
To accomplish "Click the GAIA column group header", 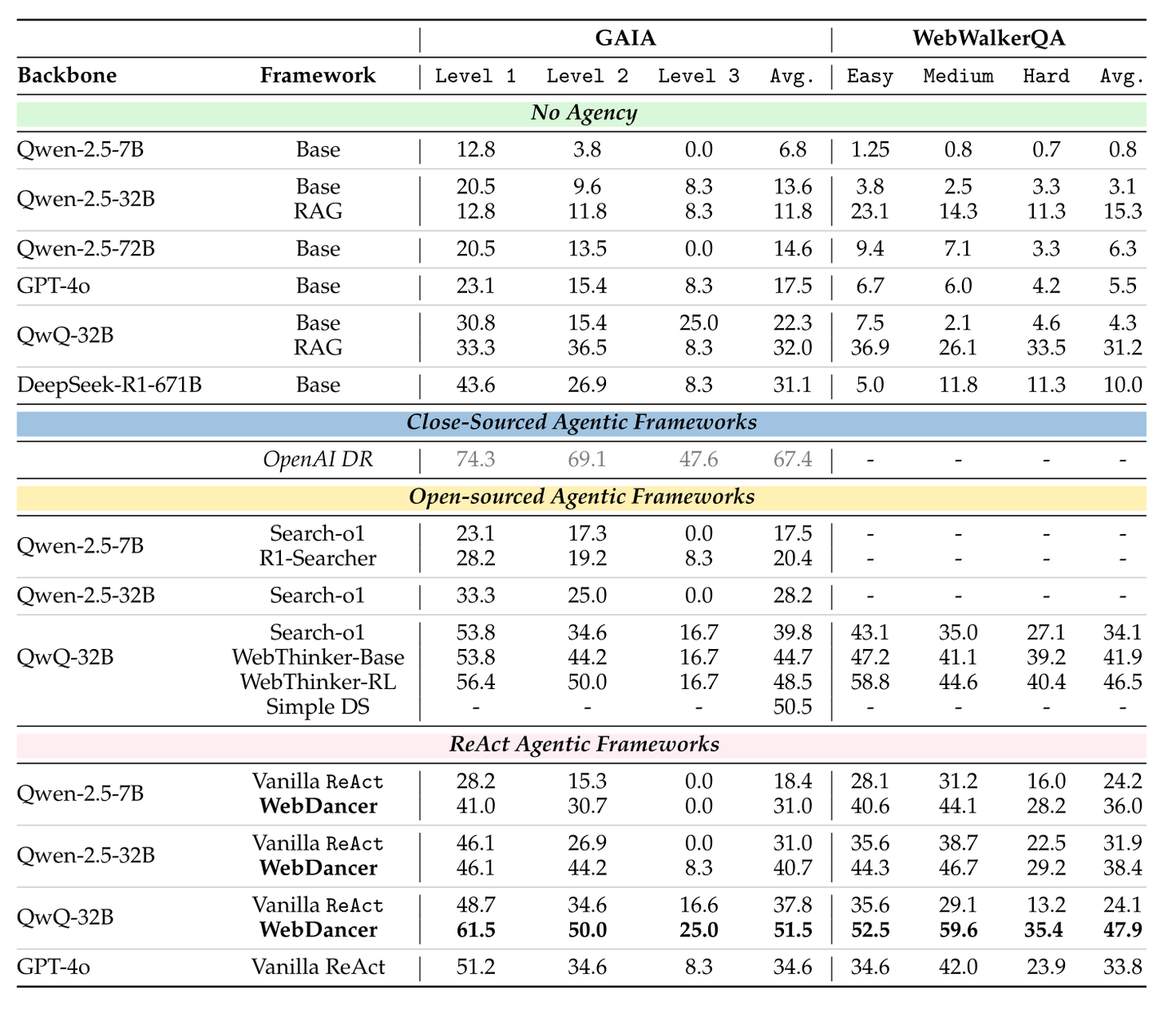I will tap(625, 38).
